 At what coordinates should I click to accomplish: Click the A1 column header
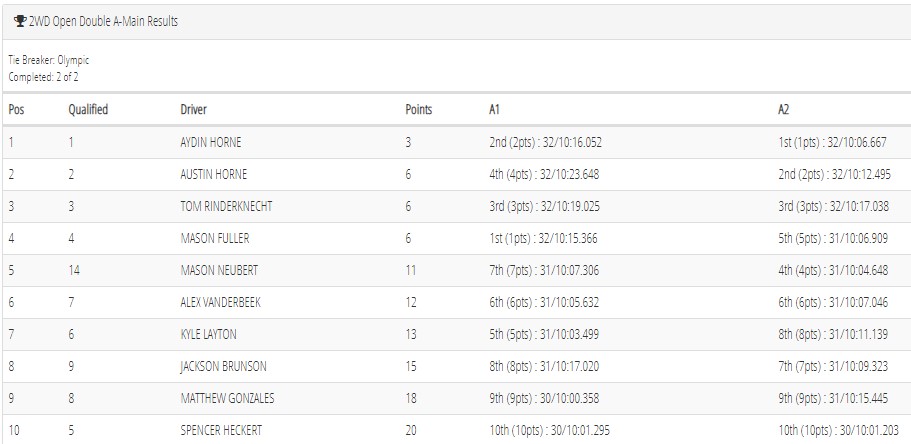coord(495,109)
